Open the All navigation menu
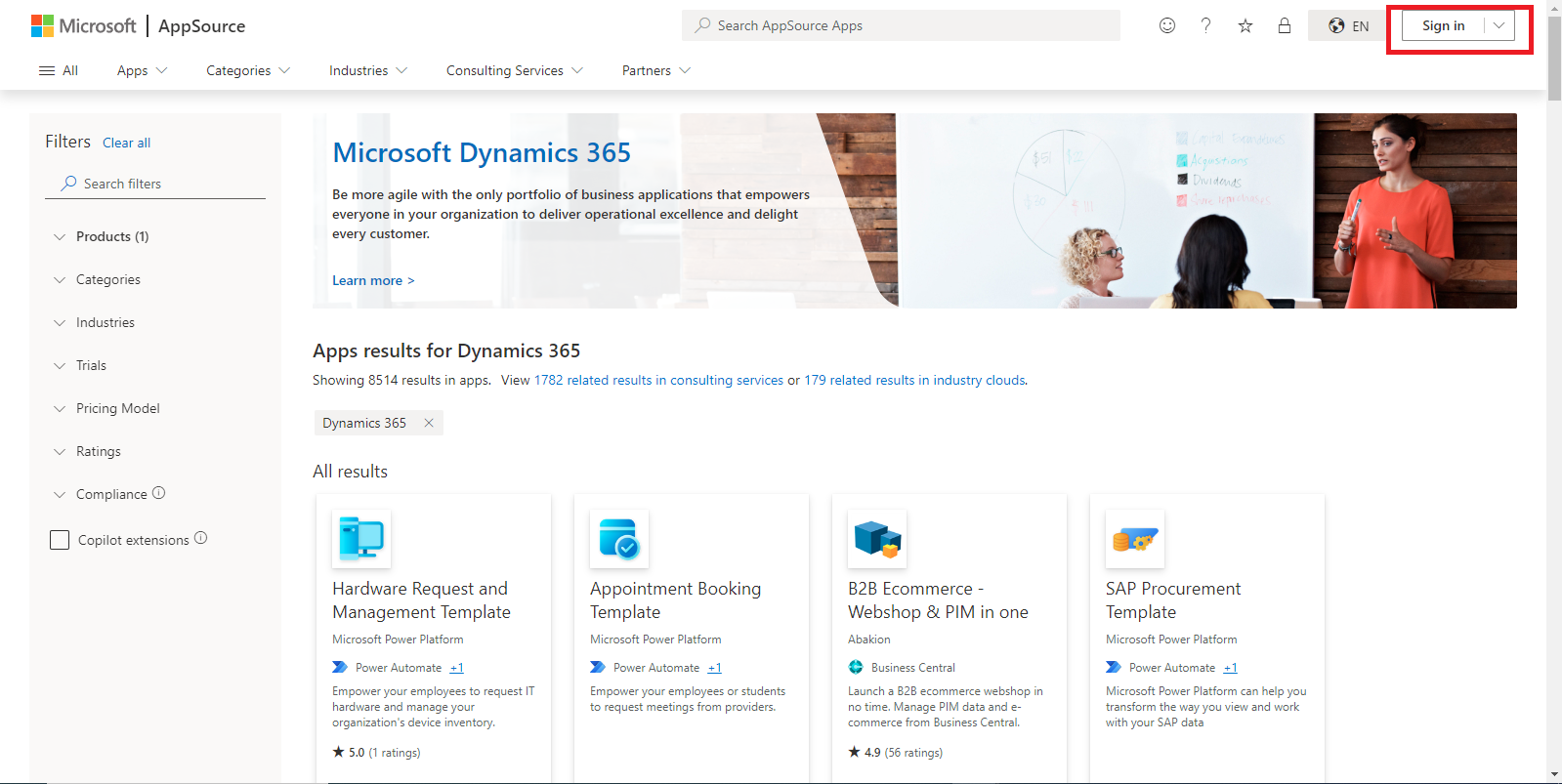The height and width of the screenshot is (784, 1562). click(59, 70)
